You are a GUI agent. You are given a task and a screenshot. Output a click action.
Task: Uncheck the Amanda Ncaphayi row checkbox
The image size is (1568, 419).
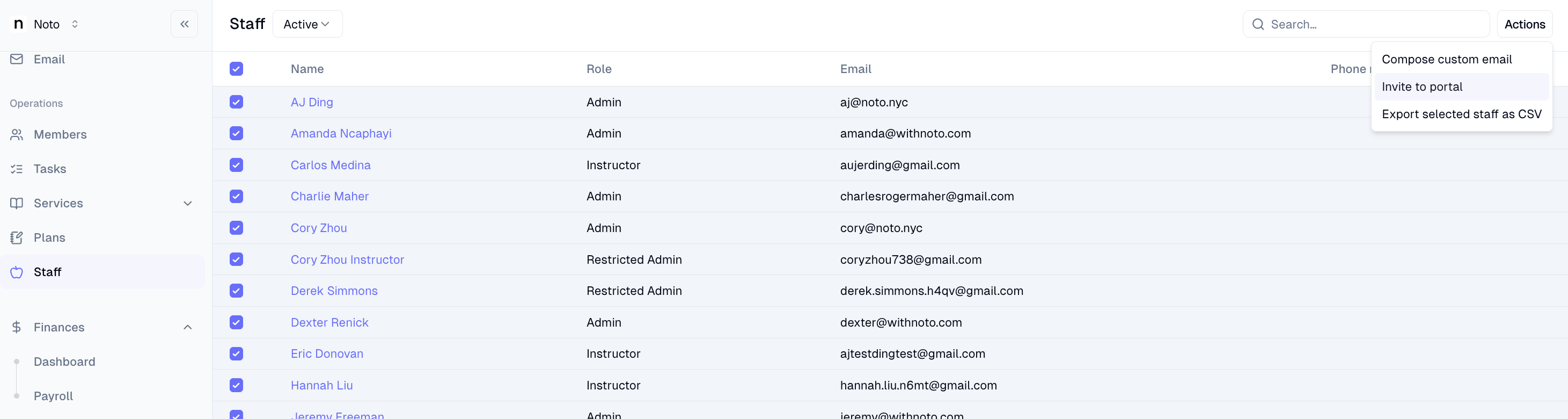[x=236, y=133]
